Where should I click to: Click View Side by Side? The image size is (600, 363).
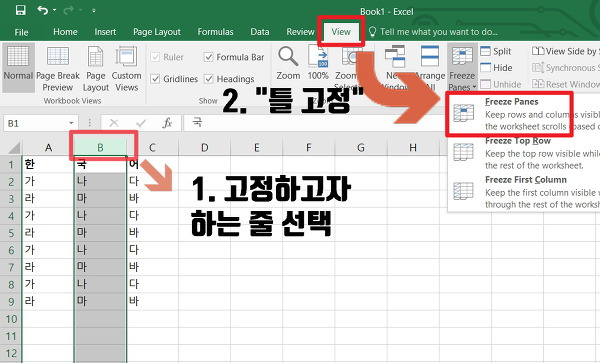click(x=565, y=51)
